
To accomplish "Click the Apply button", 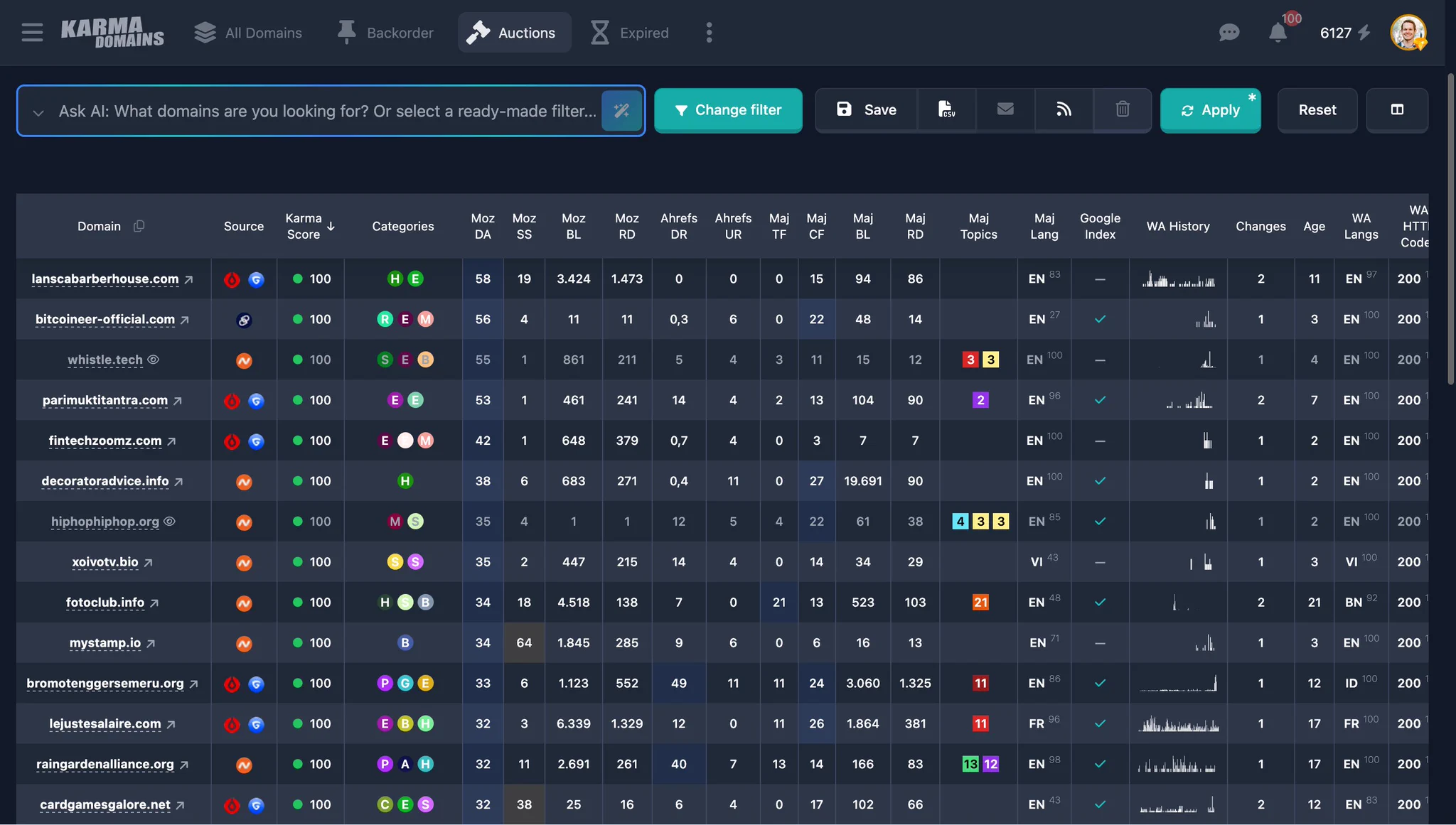I will [1211, 110].
